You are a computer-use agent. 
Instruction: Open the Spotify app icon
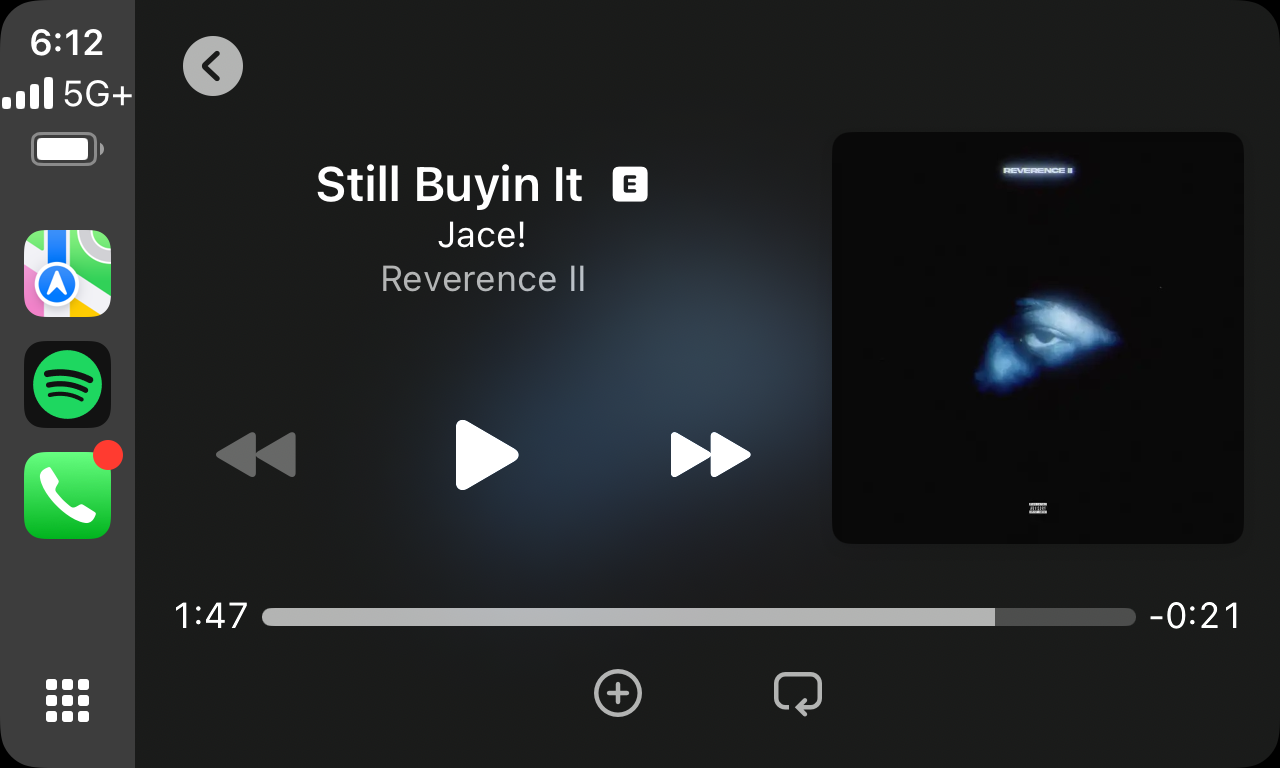coord(67,384)
